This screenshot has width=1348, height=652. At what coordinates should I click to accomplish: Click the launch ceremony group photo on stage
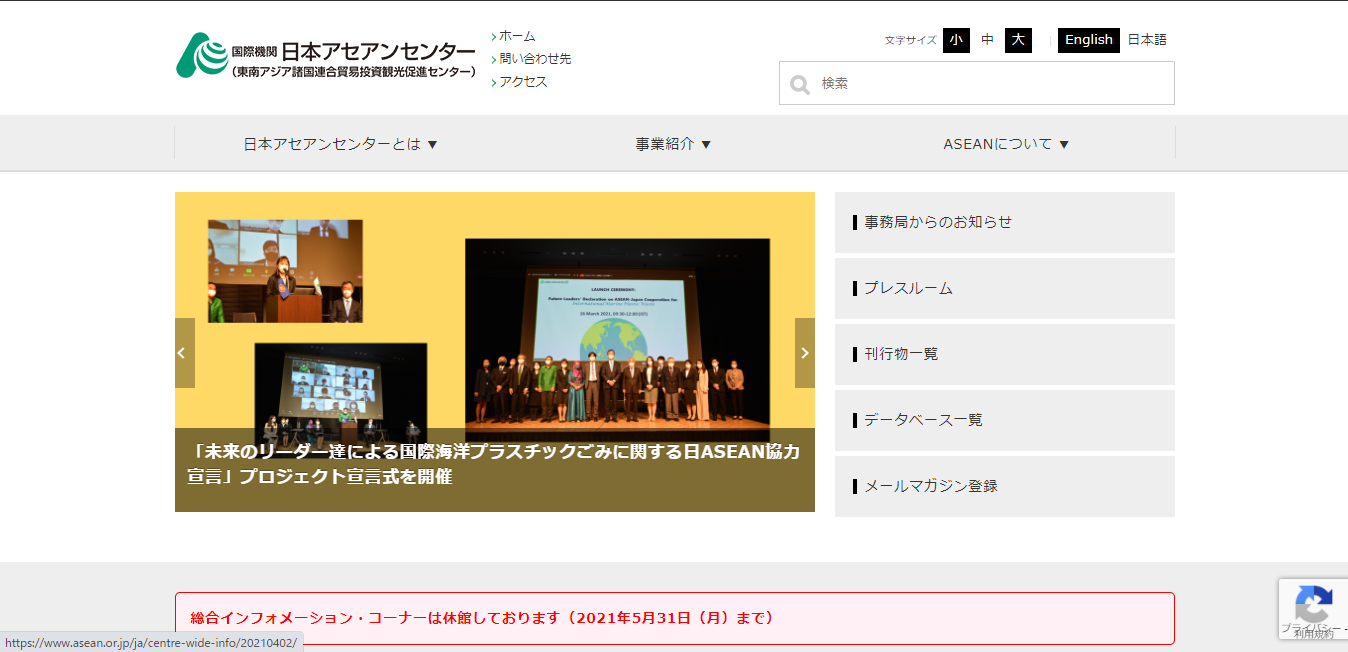pyautogui.click(x=618, y=340)
